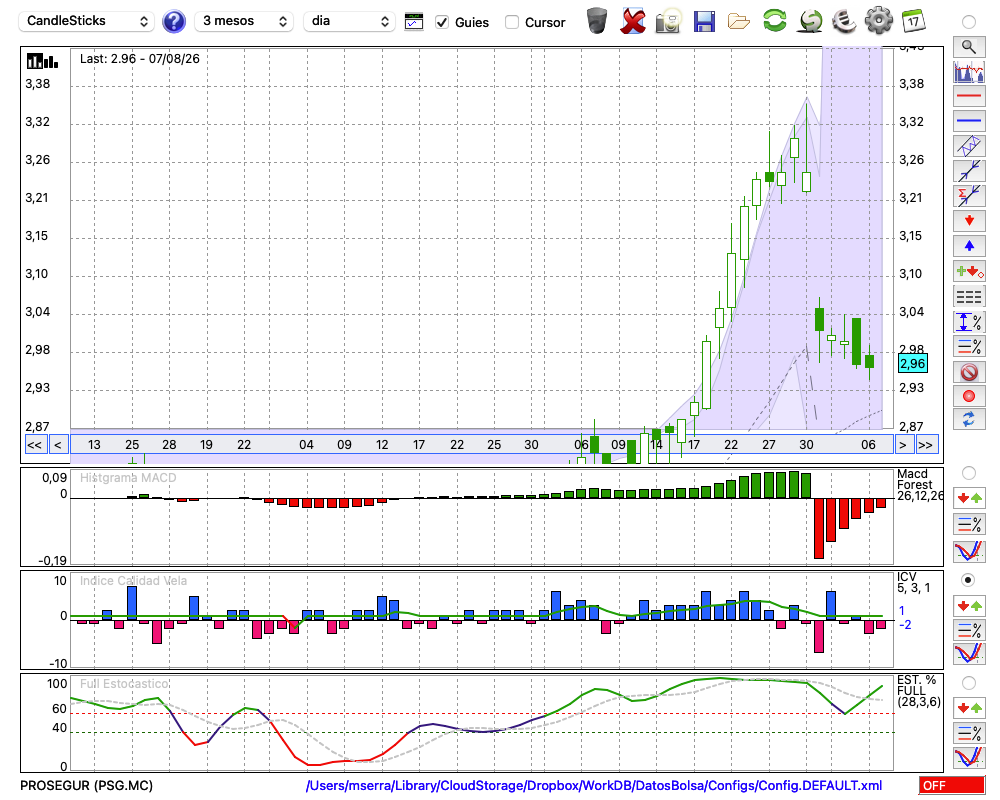Expand the 3 mesos period dropdown
The width and height of the screenshot is (1000, 800).
(x=244, y=21)
